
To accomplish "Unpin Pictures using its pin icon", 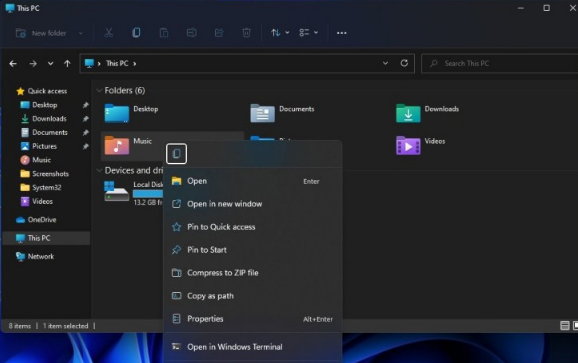I will [86, 146].
